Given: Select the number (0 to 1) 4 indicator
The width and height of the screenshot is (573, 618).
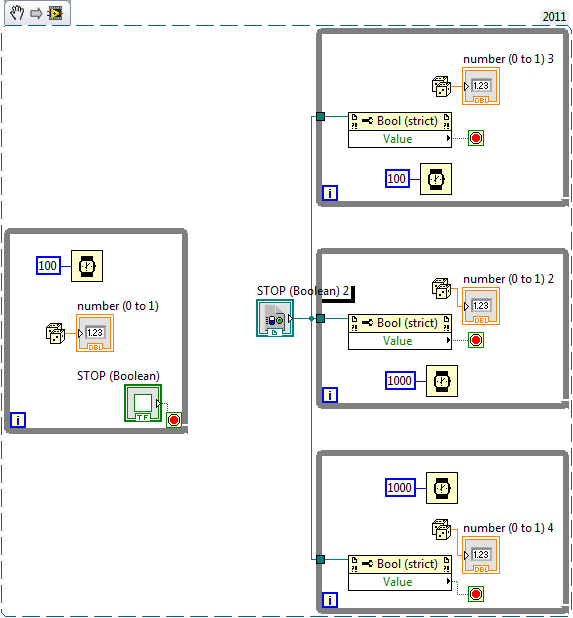Looking at the screenshot, I should [481, 555].
